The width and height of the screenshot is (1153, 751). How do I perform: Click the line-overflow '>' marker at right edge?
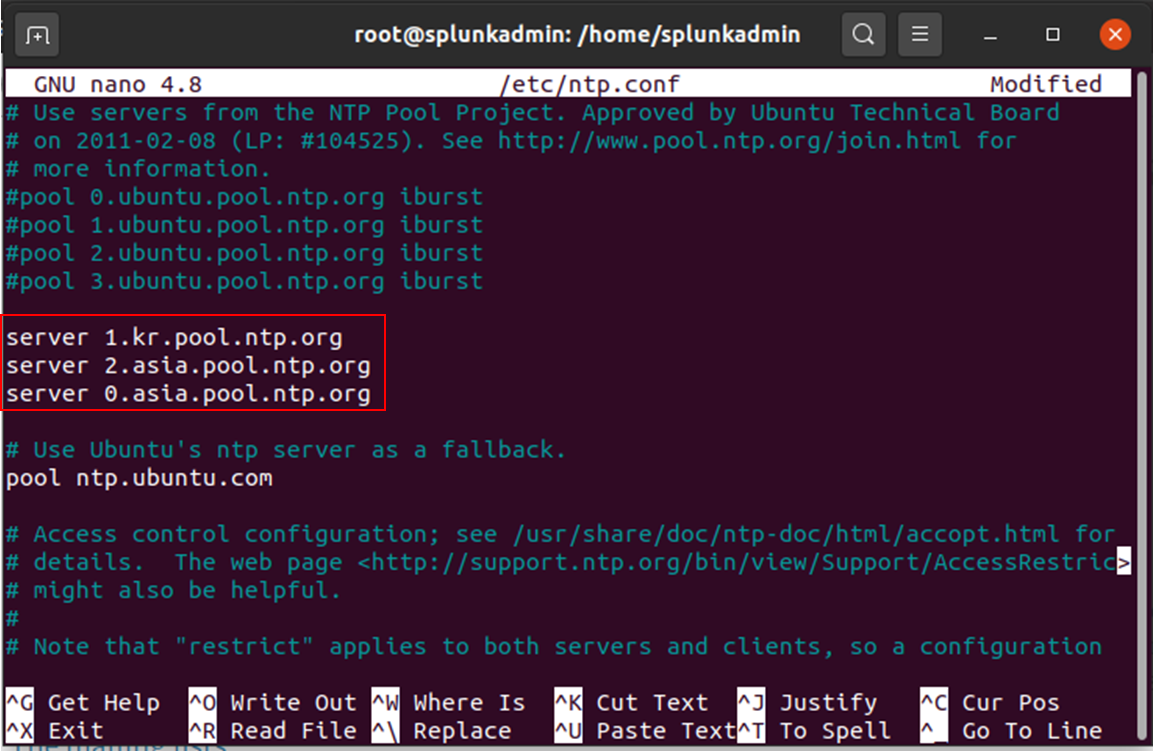coord(1124,563)
